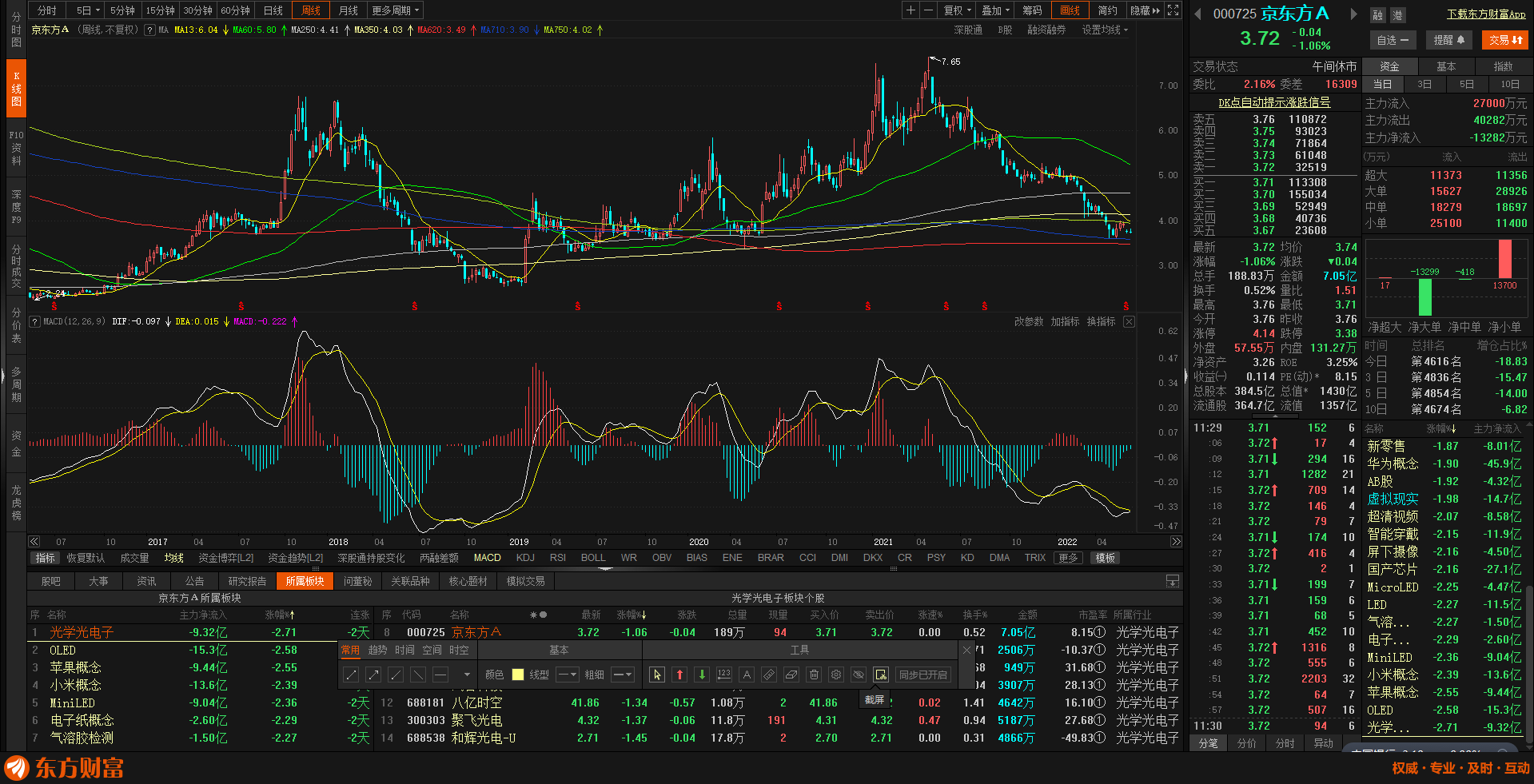This screenshot has height=784, width=1534.
Task: Toggle 同步已开启 sync button
Action: pyautogui.click(x=923, y=675)
